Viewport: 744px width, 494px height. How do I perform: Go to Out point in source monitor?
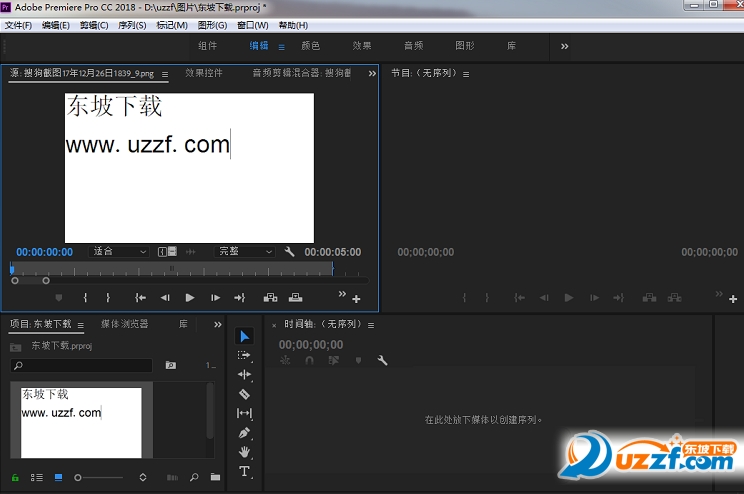(x=240, y=298)
